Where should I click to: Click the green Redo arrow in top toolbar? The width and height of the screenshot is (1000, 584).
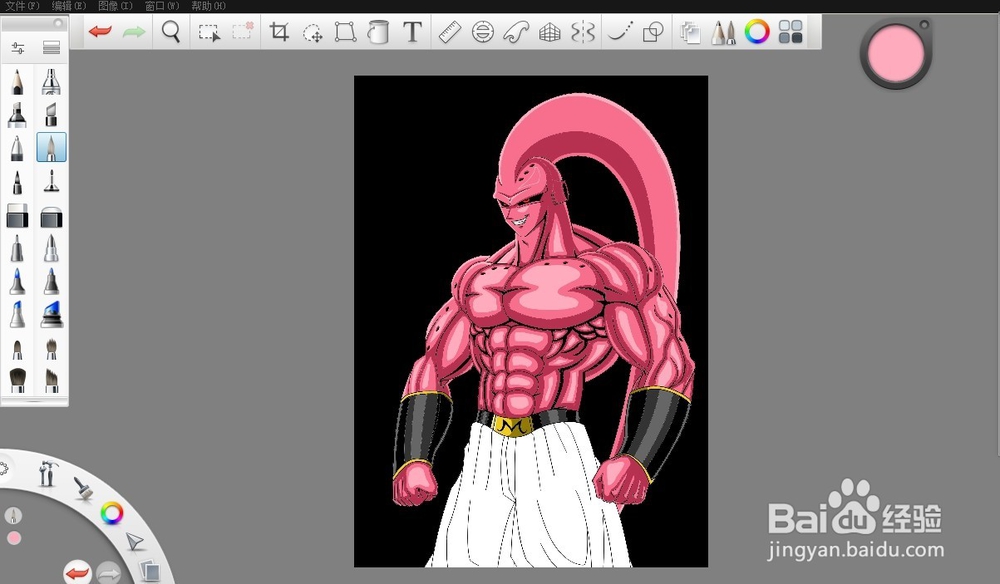[134, 31]
